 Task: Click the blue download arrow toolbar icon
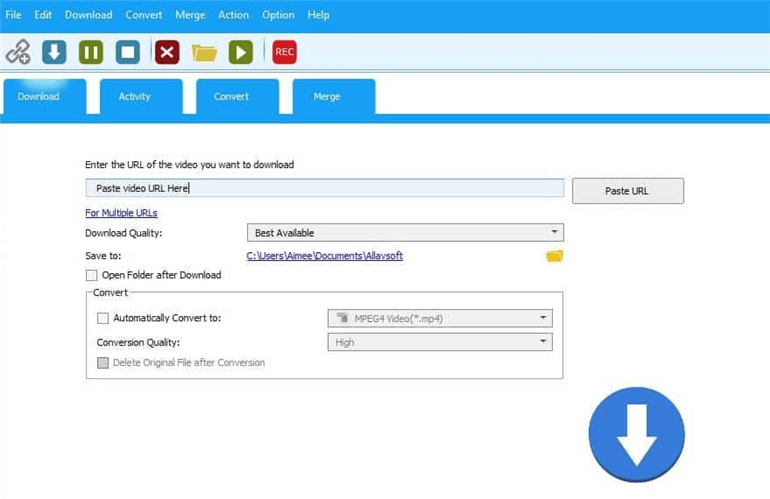click(54, 52)
